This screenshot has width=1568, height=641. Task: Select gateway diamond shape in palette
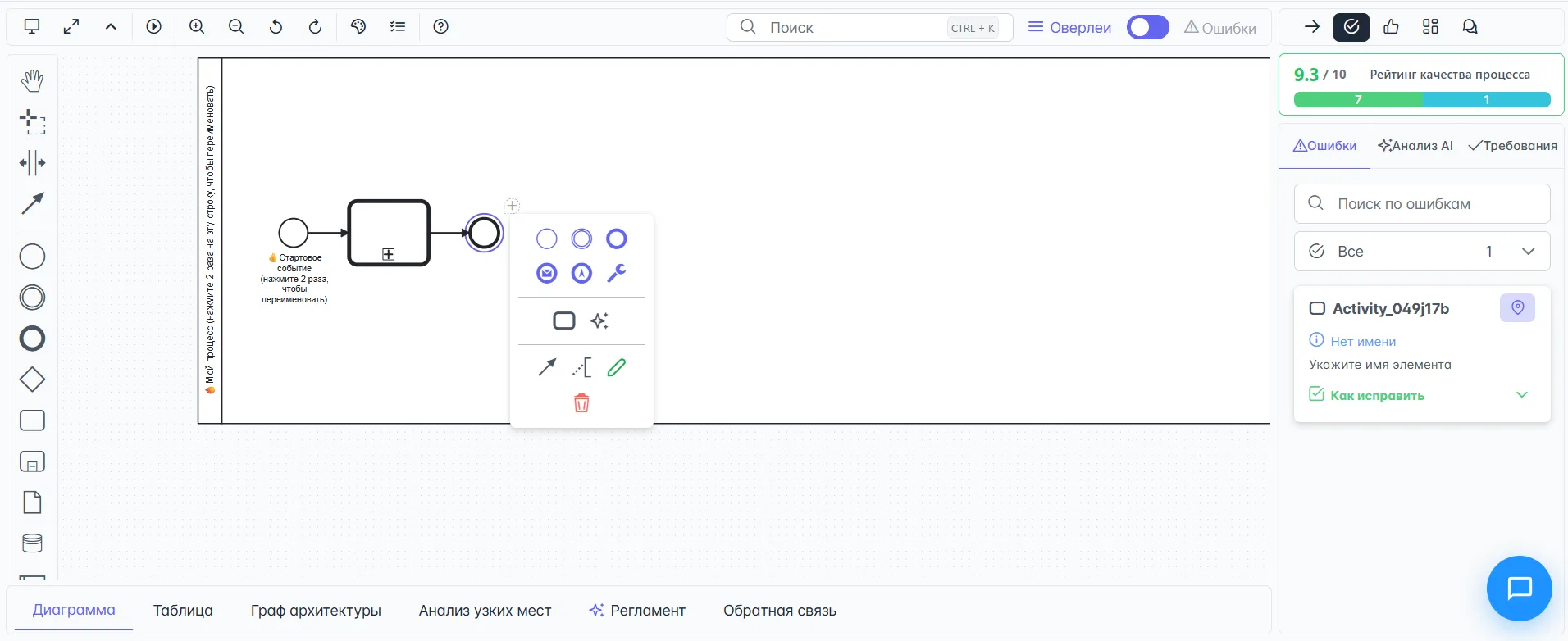(x=32, y=380)
